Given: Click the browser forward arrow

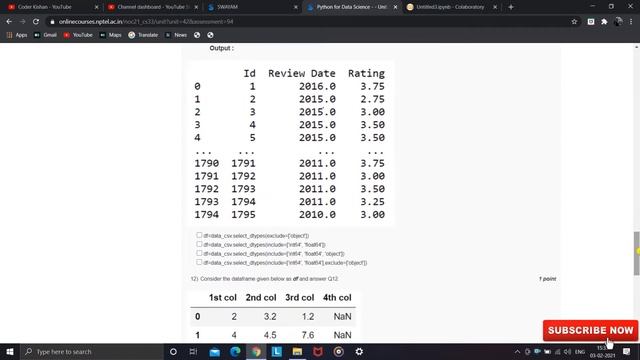Looking at the screenshot, I should click(x=22, y=22).
